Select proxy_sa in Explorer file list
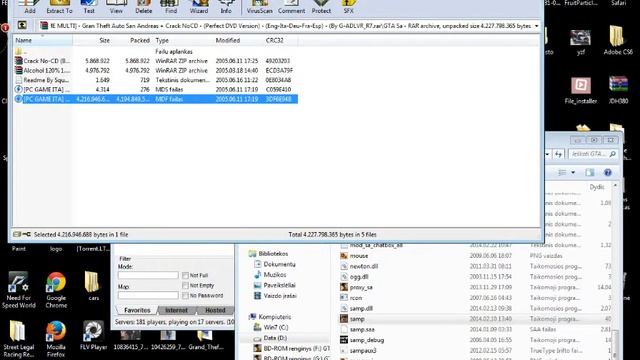The height and width of the screenshot is (360, 640). tap(356, 287)
